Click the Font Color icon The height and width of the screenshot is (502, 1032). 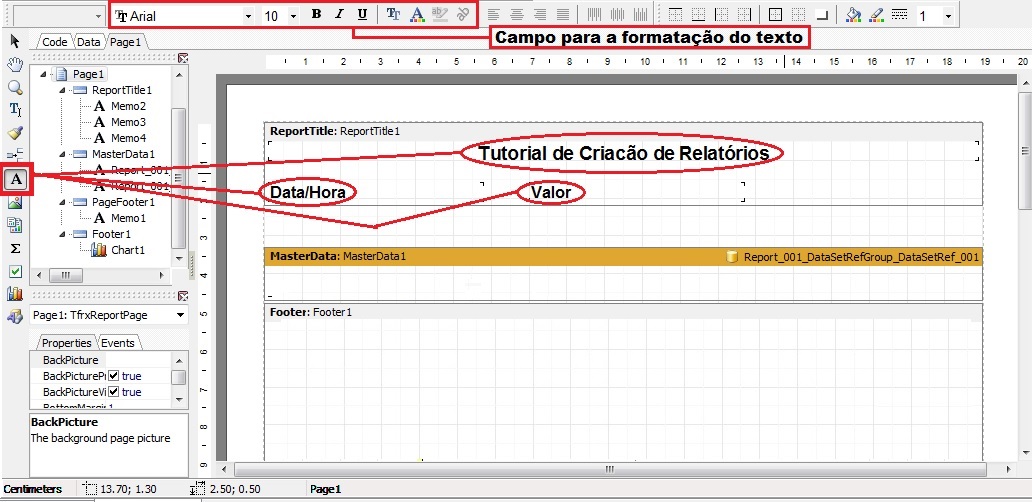[417, 14]
